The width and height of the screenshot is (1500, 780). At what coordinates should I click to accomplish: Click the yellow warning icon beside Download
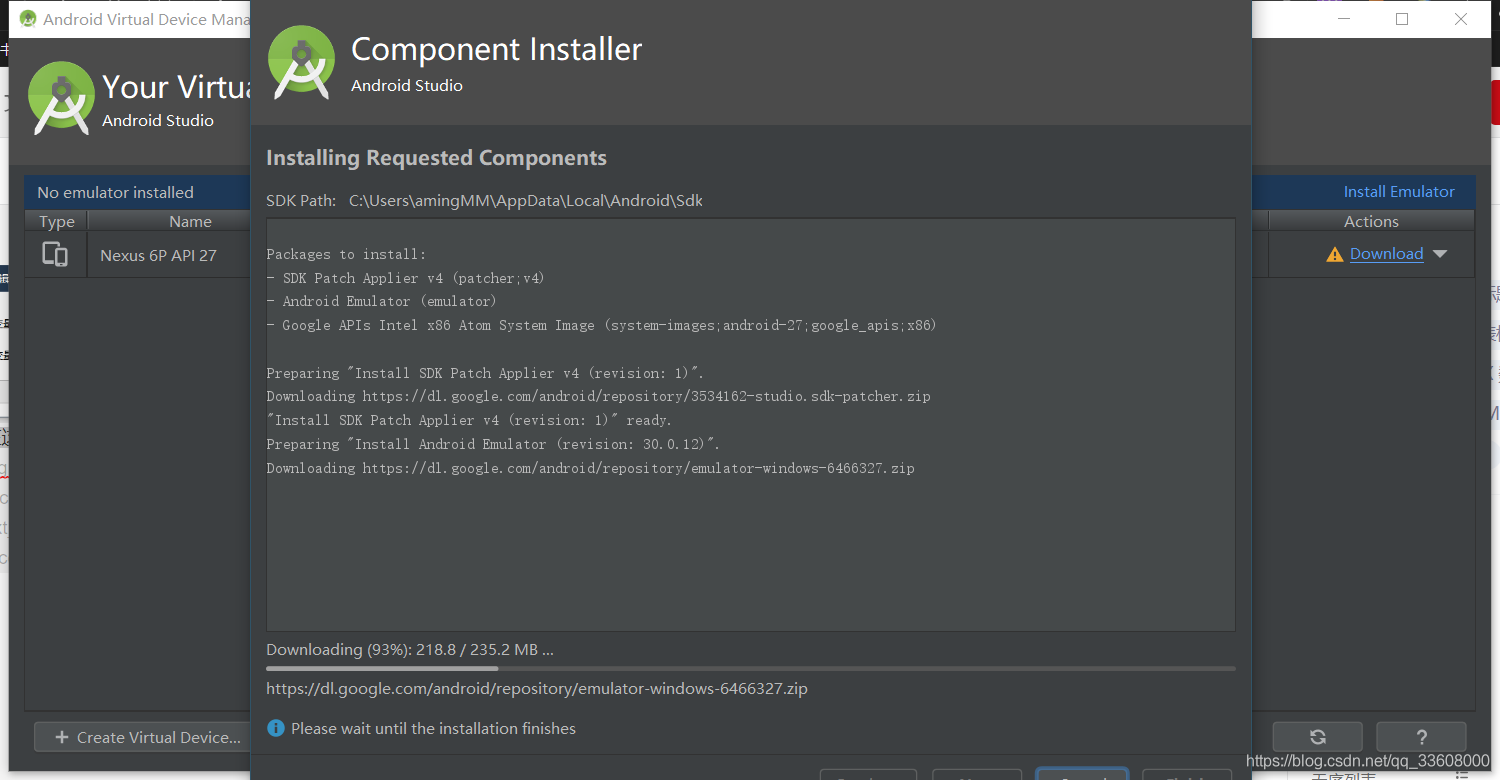[x=1334, y=255]
